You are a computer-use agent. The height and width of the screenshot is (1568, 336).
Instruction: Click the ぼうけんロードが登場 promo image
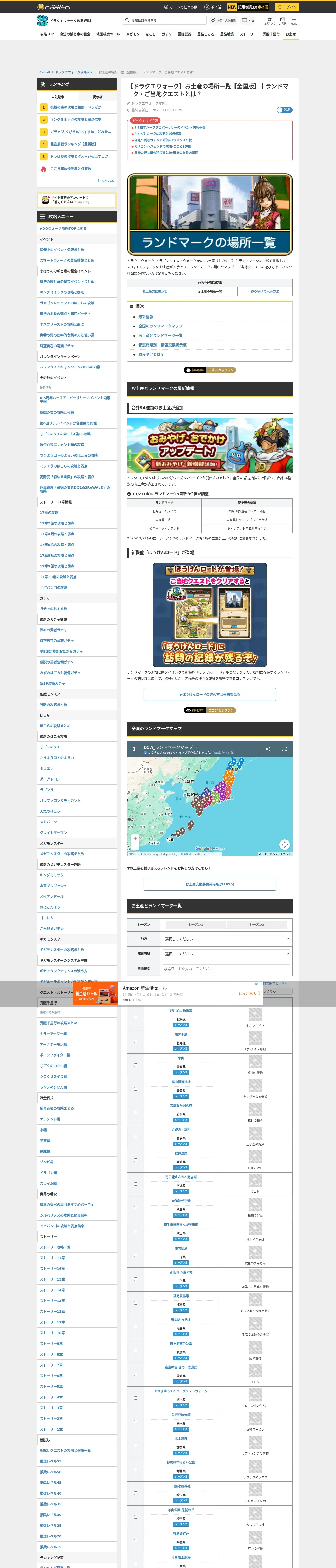click(210, 615)
